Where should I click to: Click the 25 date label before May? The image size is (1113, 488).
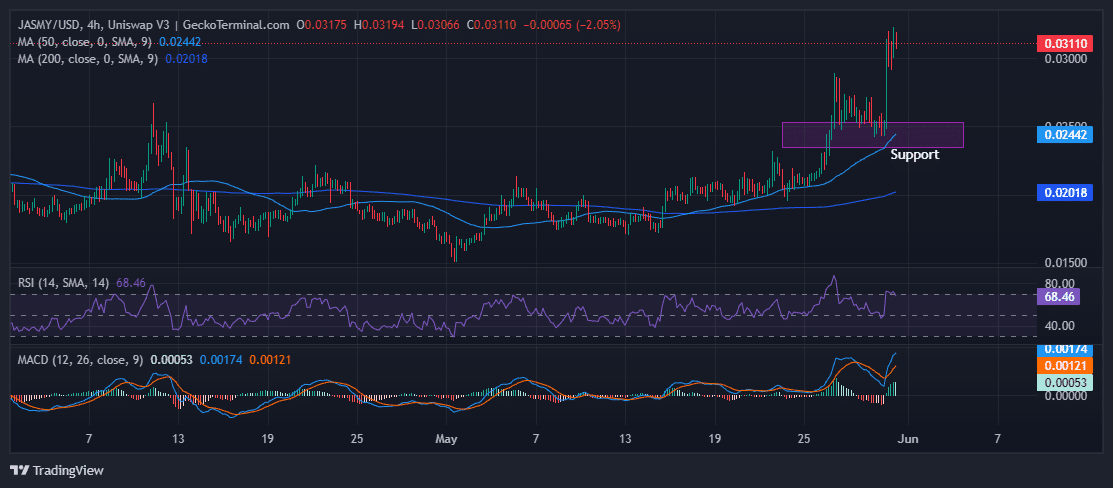coord(357,440)
